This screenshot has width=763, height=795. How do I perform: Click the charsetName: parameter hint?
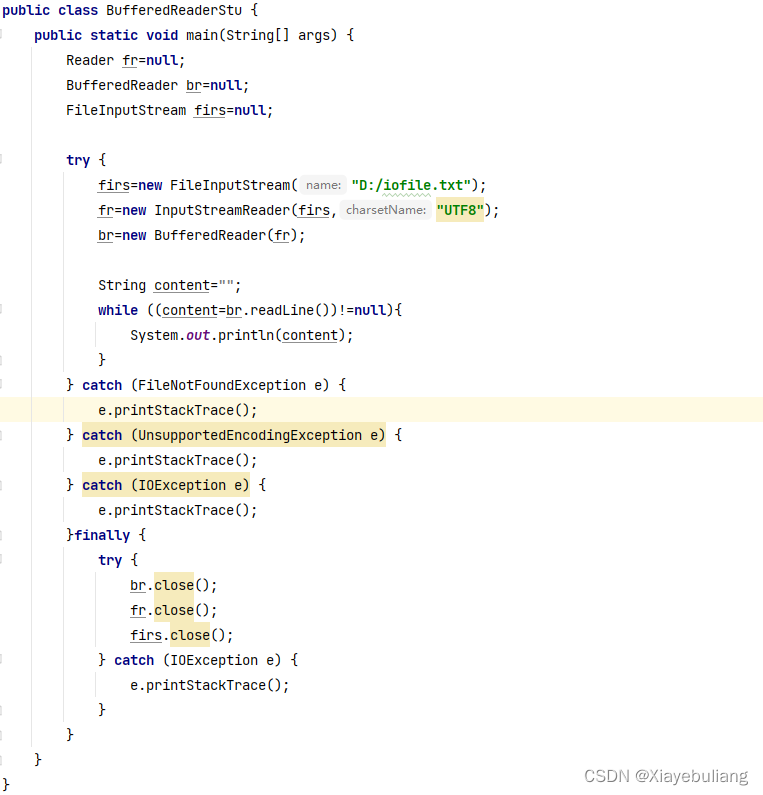(x=386, y=210)
